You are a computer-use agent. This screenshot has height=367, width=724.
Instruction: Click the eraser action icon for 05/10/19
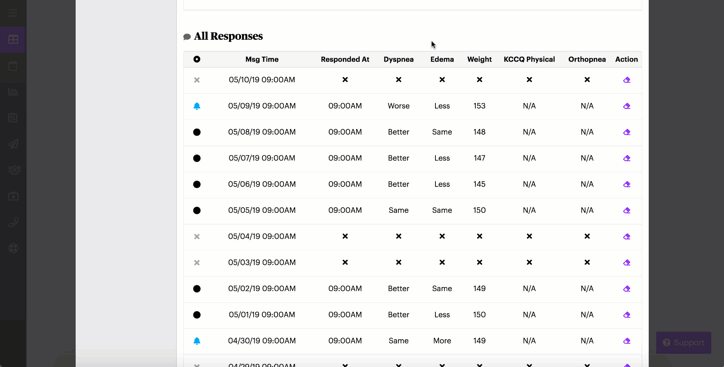click(627, 80)
